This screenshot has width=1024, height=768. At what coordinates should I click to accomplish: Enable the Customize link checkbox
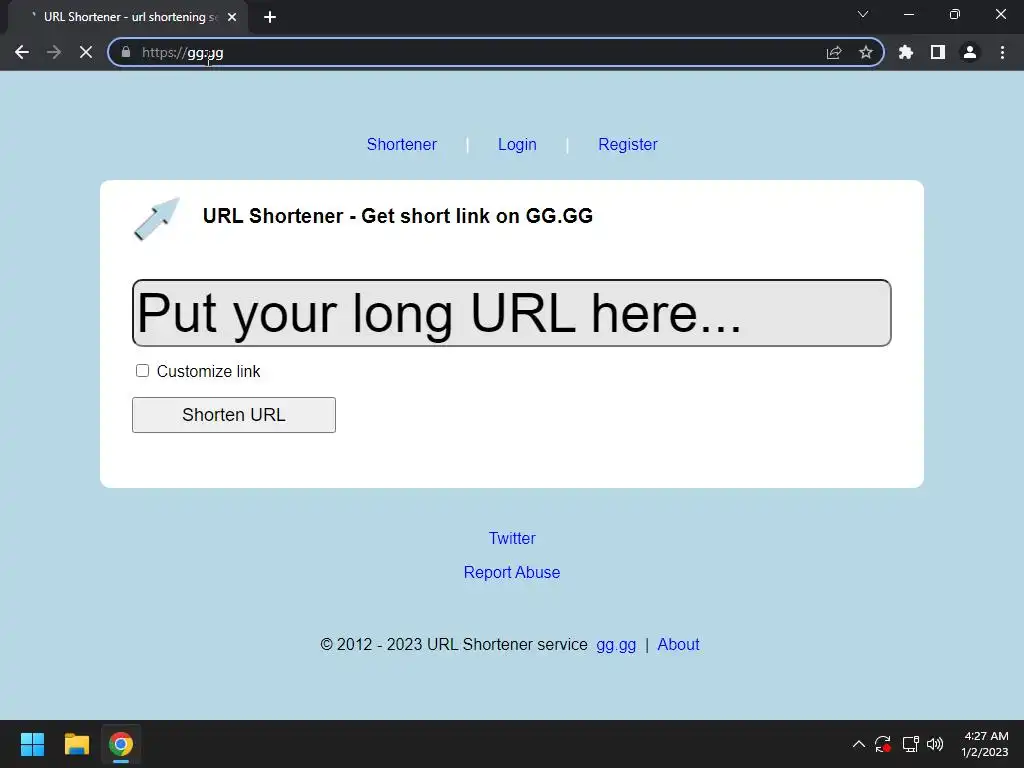pyautogui.click(x=142, y=371)
